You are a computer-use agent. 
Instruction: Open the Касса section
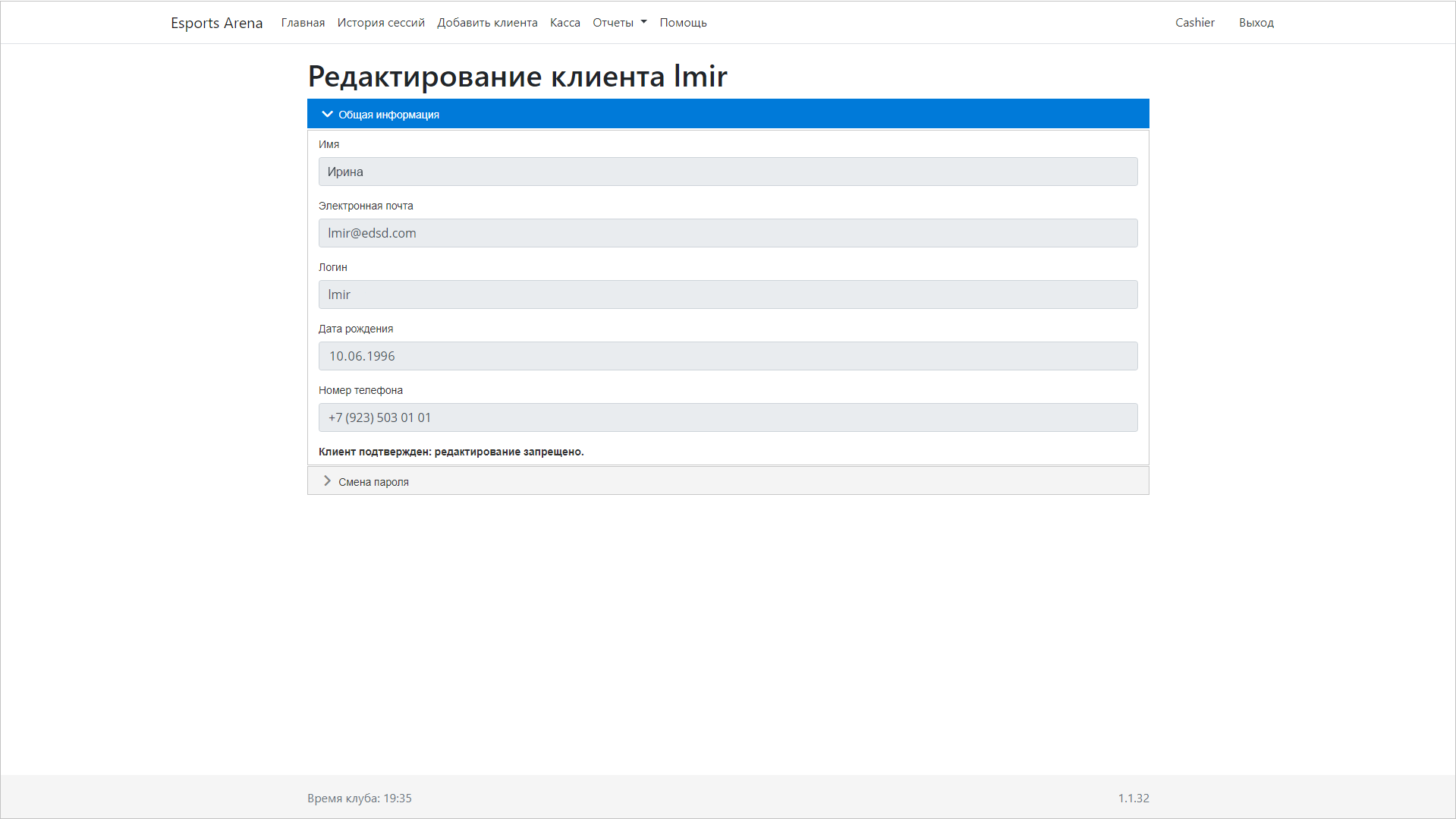(564, 22)
